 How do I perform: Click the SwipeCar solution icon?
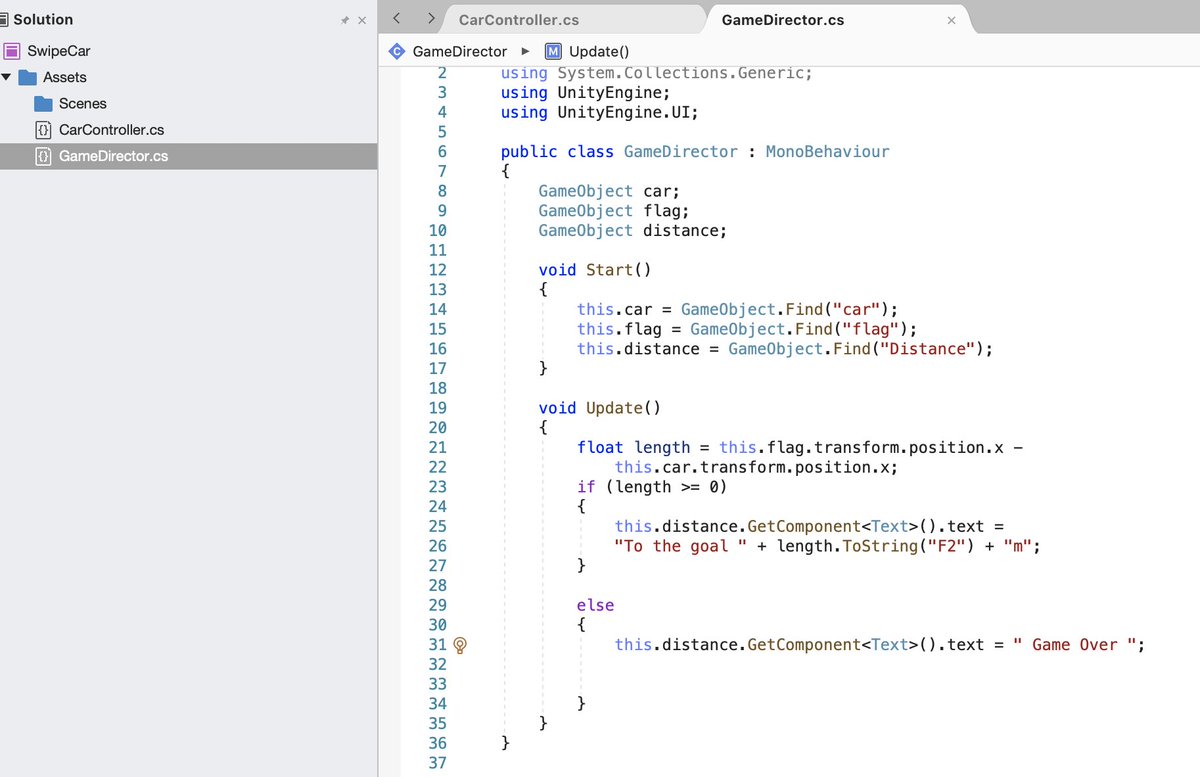click(11, 51)
